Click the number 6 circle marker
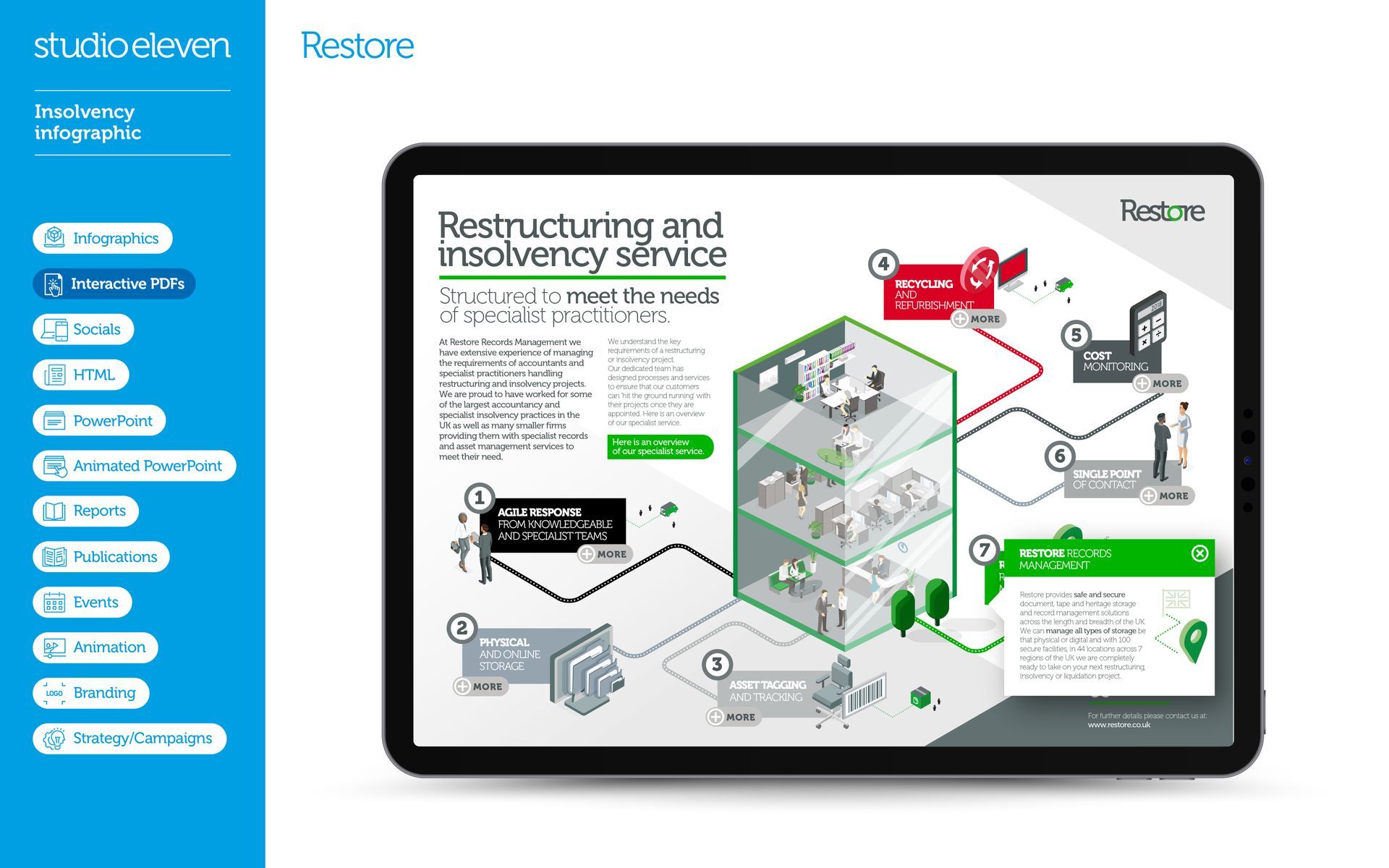 coord(1060,456)
